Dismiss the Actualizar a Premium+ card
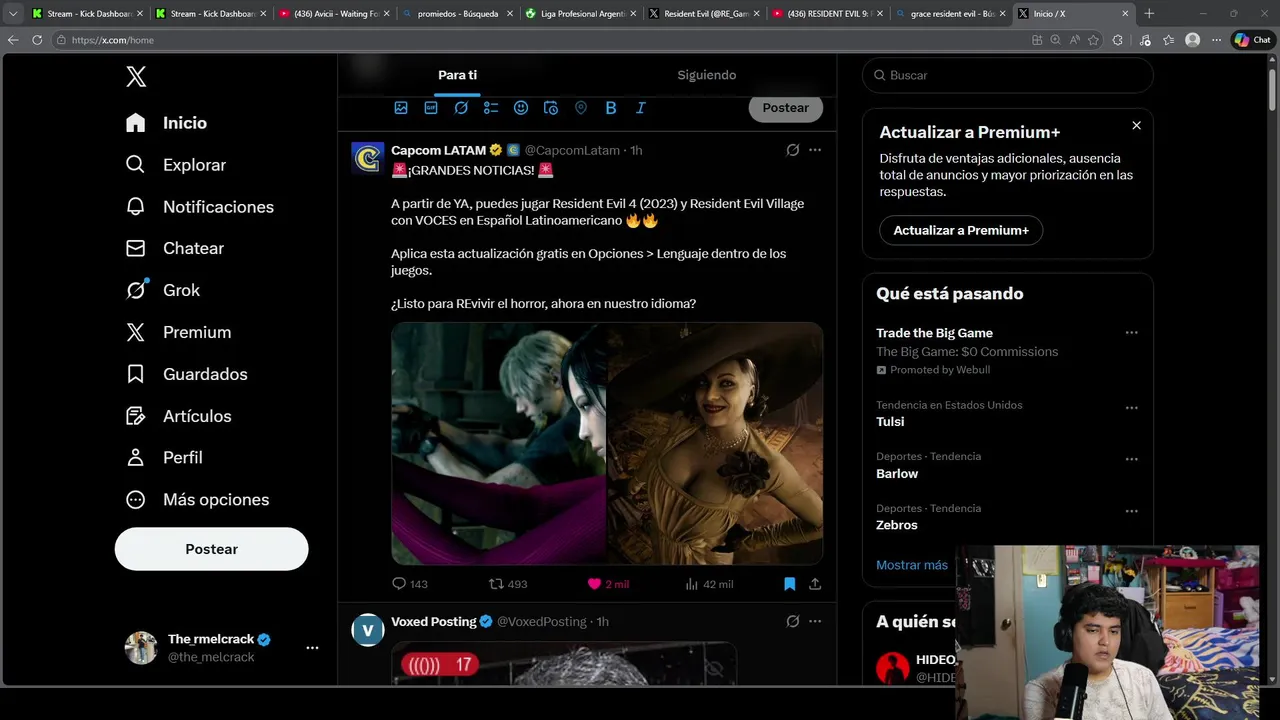This screenshot has width=1280, height=720. pos(1136,125)
